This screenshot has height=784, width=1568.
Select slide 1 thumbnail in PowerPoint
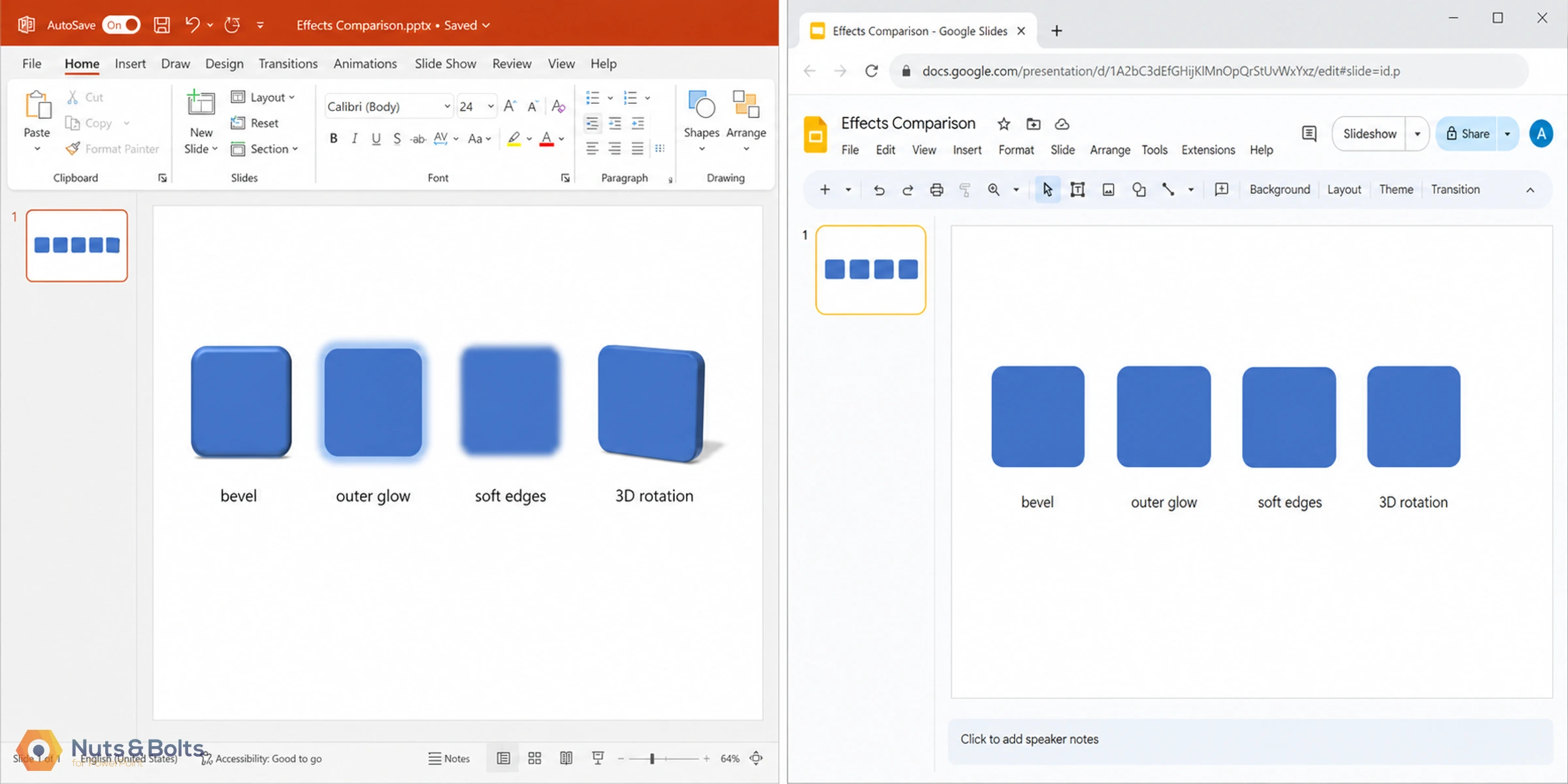(77, 246)
